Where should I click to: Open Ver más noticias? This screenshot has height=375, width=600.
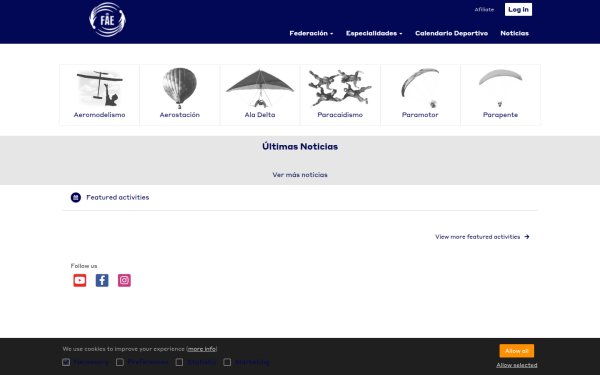point(300,175)
